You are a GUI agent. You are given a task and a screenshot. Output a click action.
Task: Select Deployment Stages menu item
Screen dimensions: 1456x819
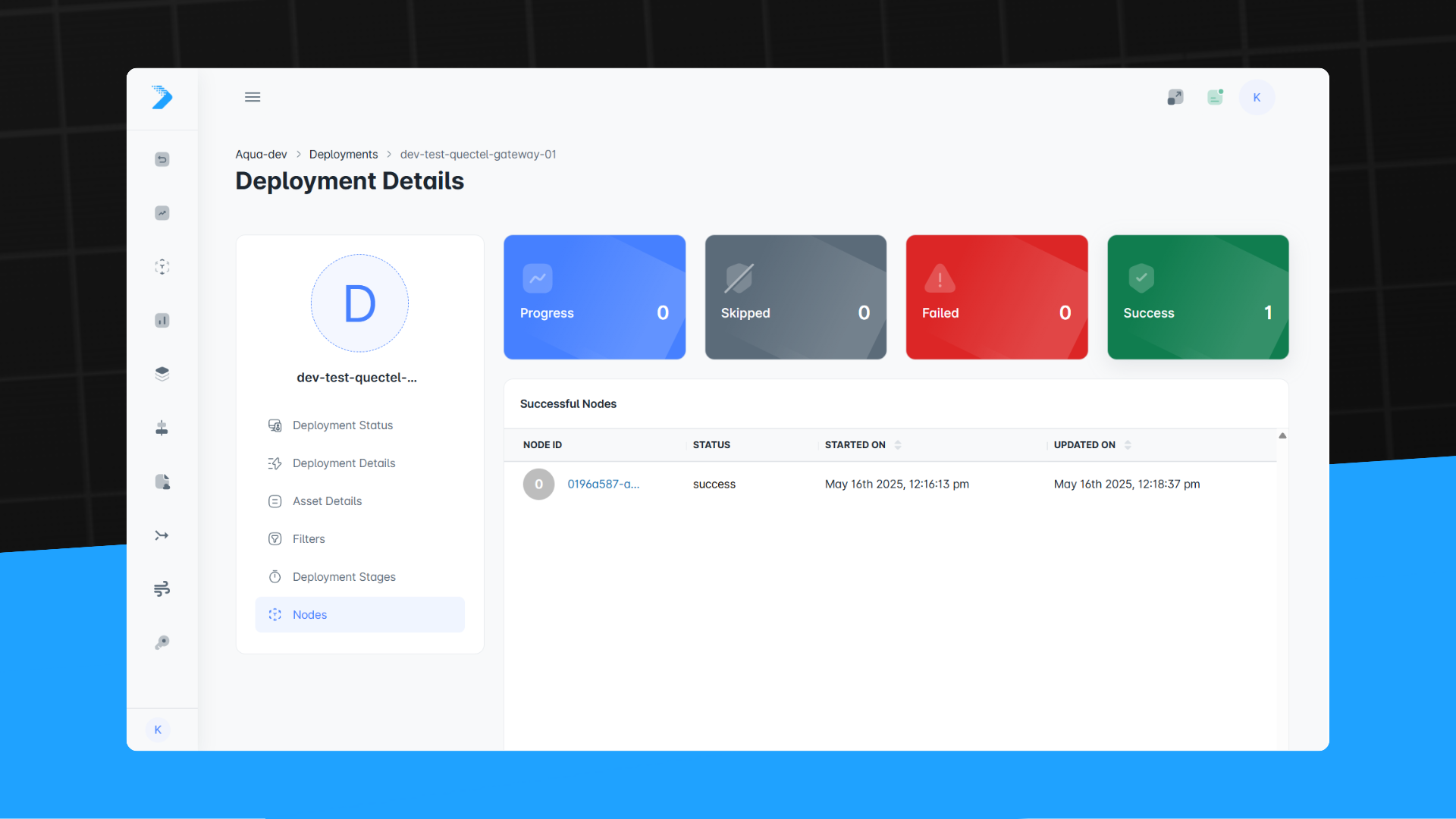pyautogui.click(x=344, y=577)
